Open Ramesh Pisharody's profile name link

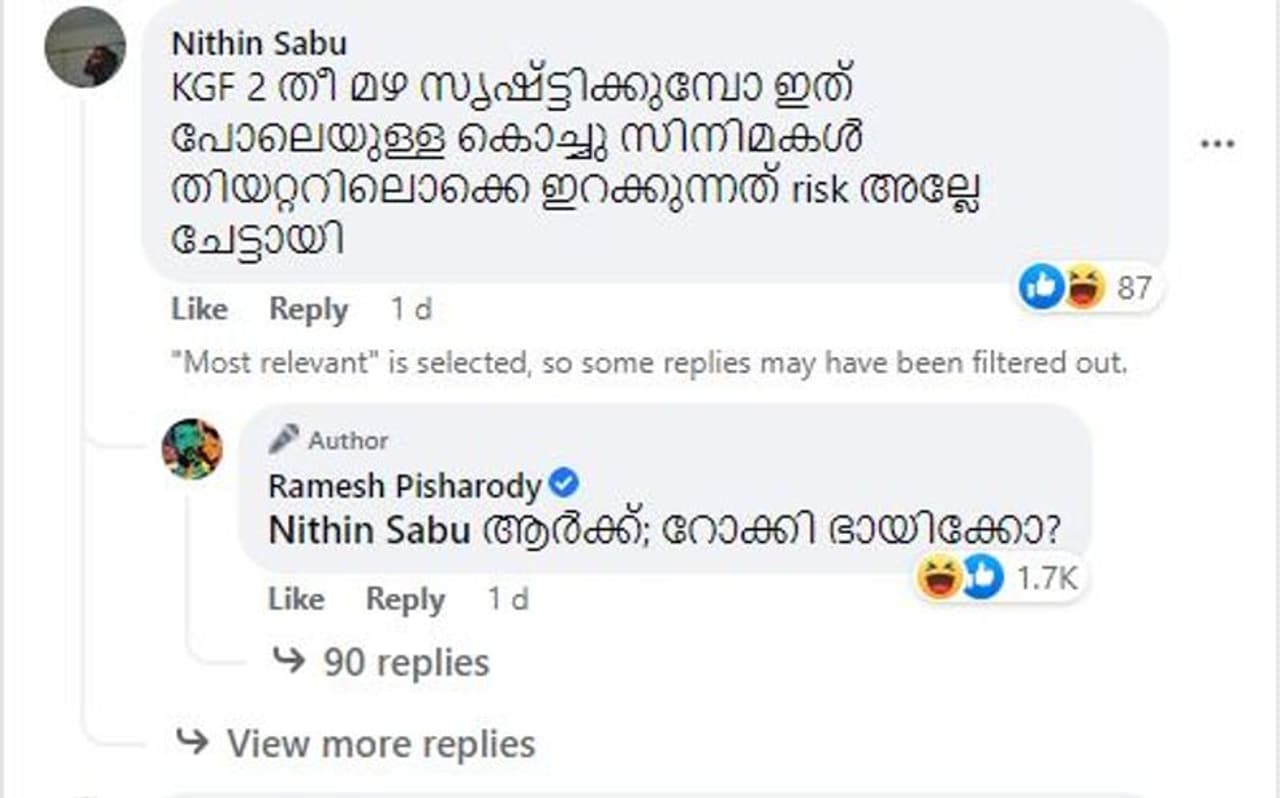click(404, 486)
